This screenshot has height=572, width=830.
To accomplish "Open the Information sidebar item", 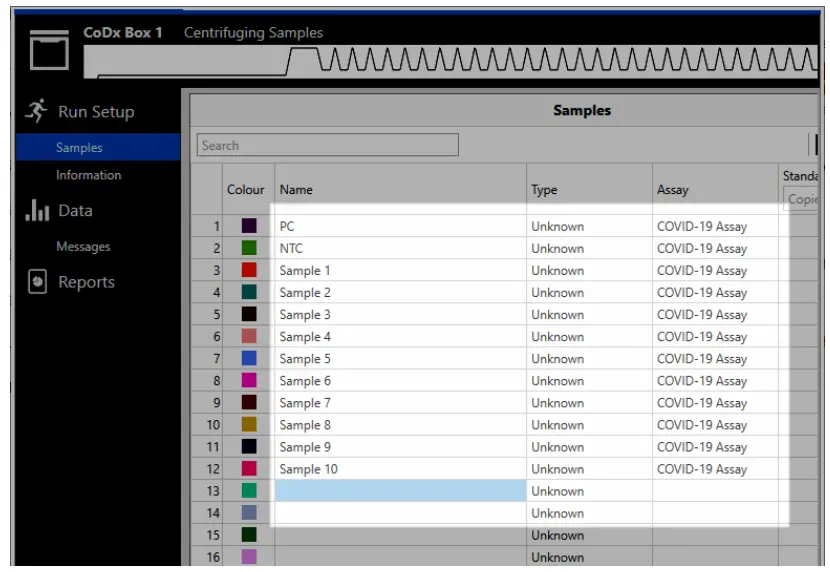I will point(88,175).
